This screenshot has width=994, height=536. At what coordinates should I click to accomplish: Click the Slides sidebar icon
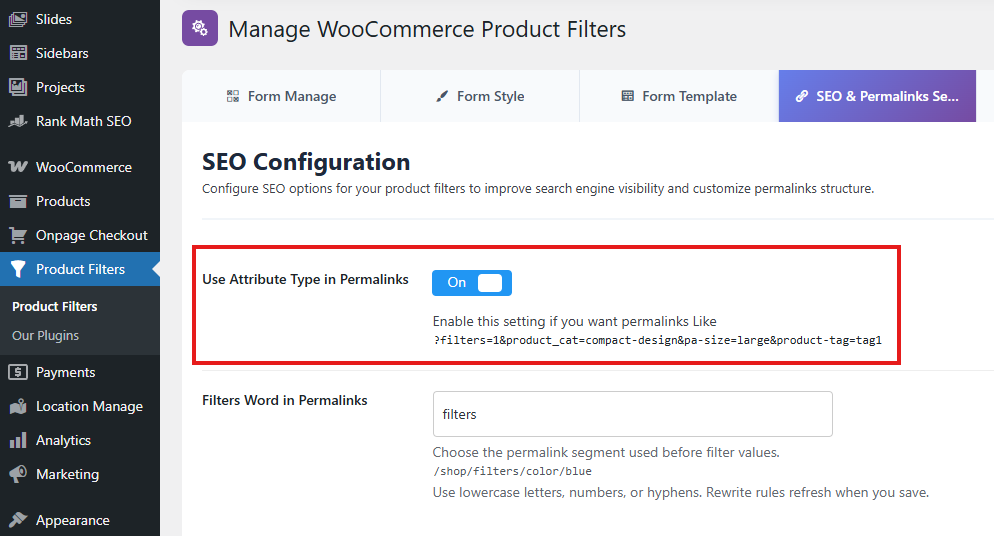18,19
